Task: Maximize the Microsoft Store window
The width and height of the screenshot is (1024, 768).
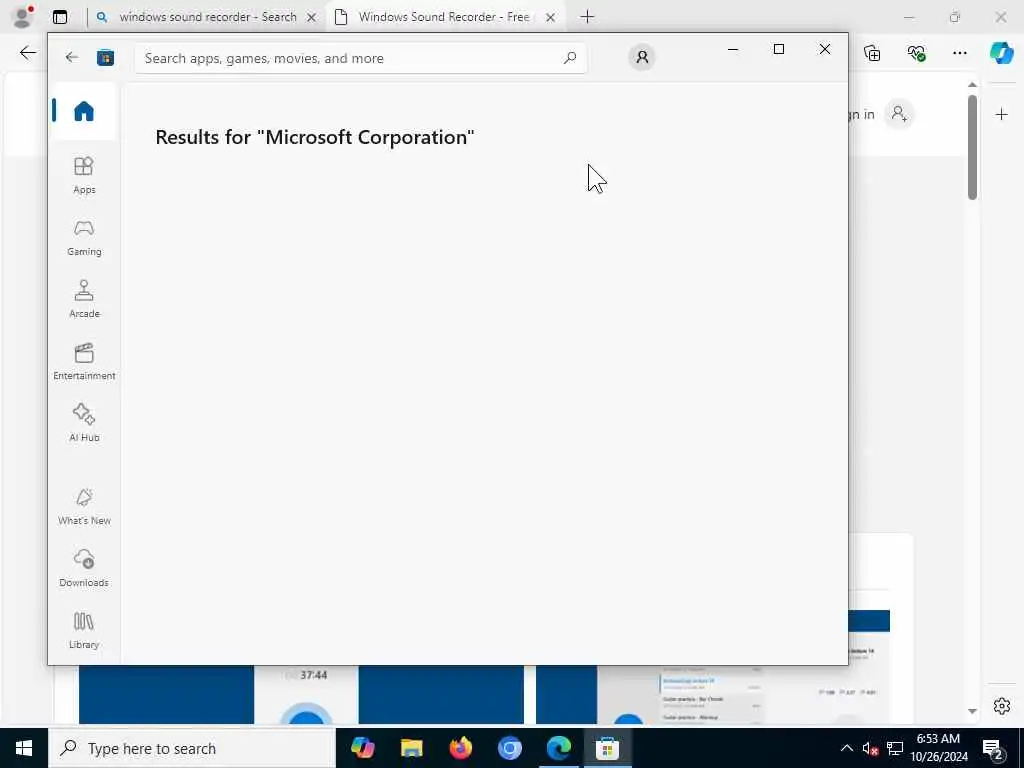Action: (778, 49)
